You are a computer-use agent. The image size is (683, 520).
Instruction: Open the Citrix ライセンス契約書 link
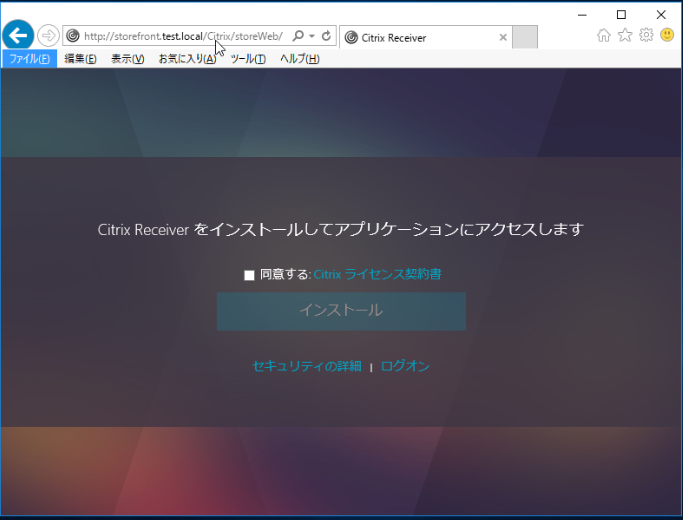tap(377, 274)
